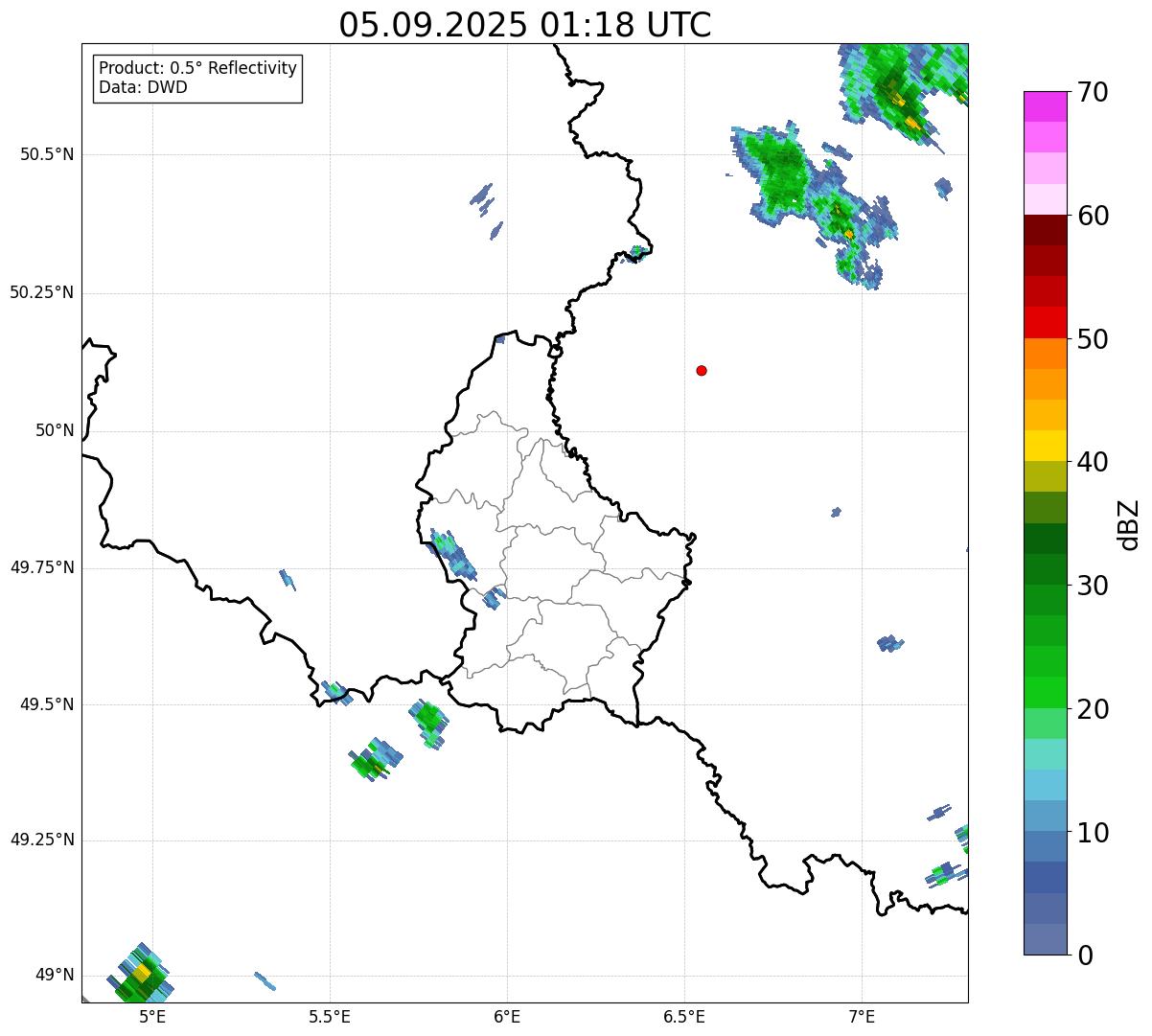This screenshot has height=1036, width=1152.
Task: Click the title '05.09.2025 01:18 UTC'
Action: pyautogui.click(x=525, y=25)
